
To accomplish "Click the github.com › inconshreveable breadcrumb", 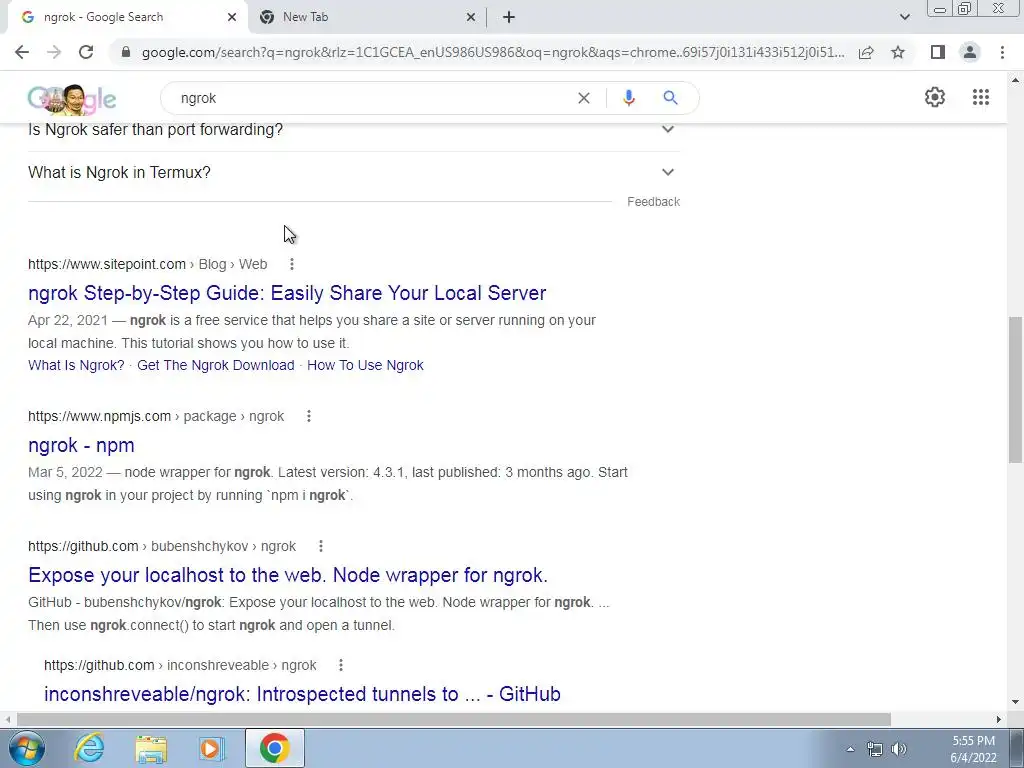I will click(180, 665).
